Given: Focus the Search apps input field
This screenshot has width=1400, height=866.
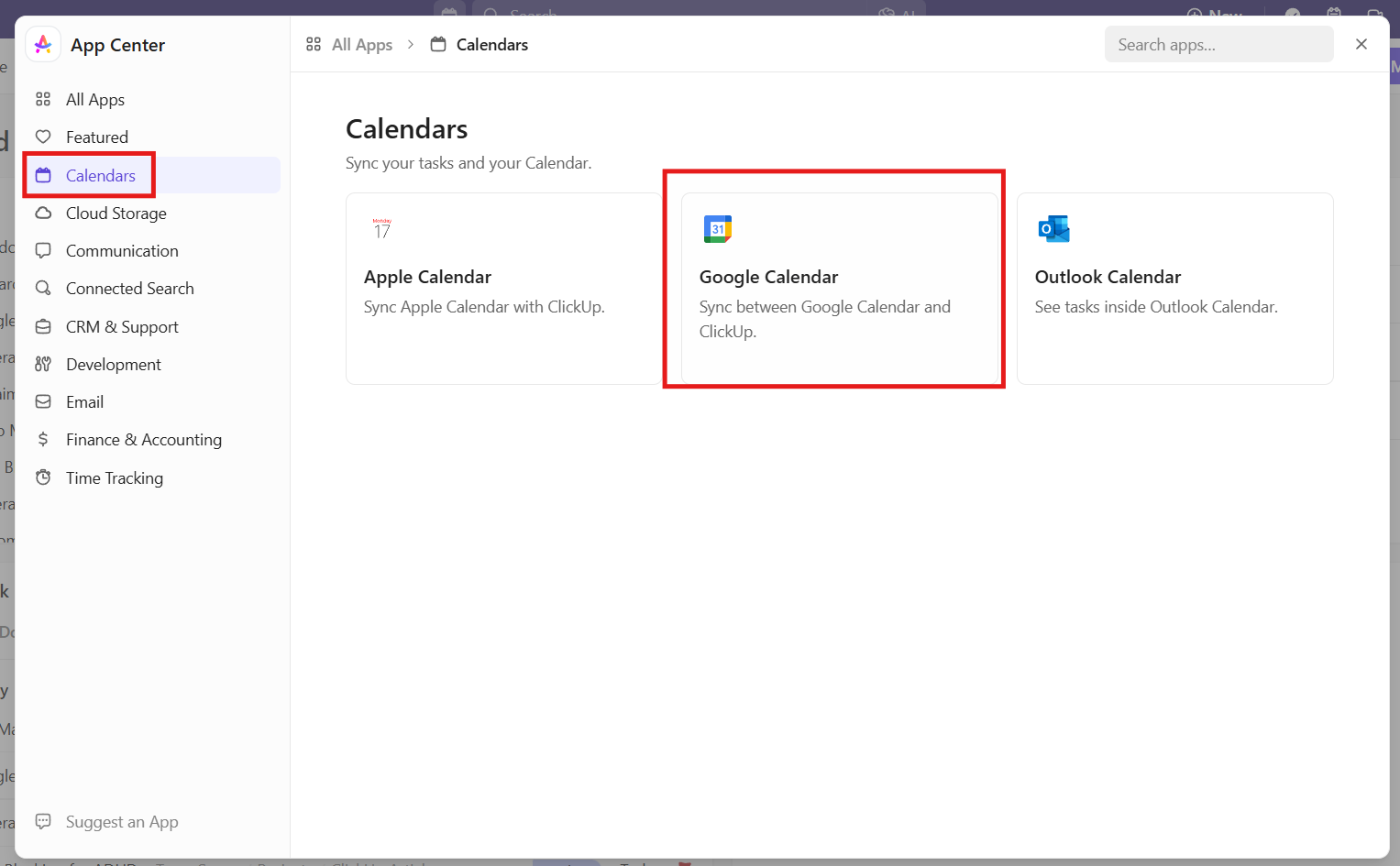Looking at the screenshot, I should 1218,45.
